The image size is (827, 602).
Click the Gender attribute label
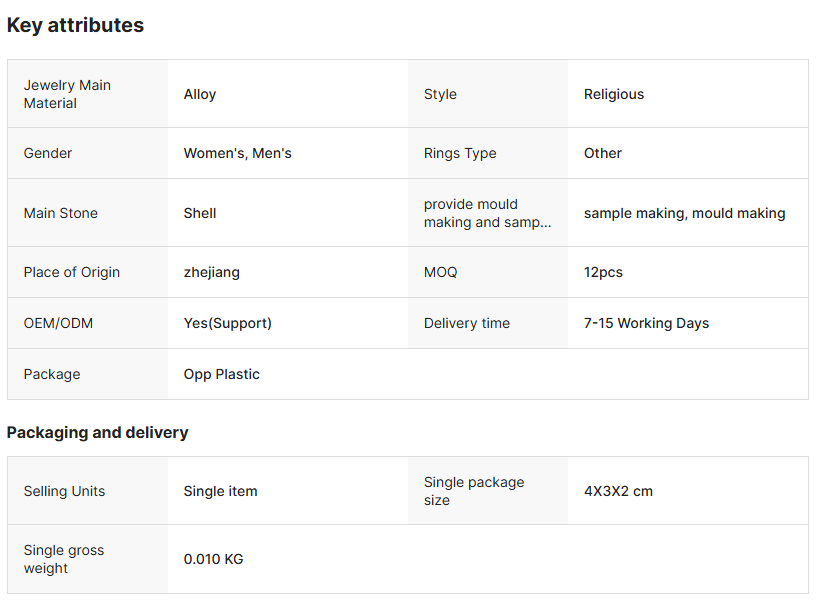coord(48,153)
